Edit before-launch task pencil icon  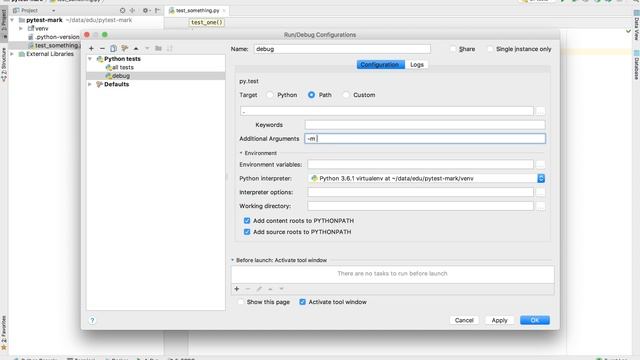point(259,289)
